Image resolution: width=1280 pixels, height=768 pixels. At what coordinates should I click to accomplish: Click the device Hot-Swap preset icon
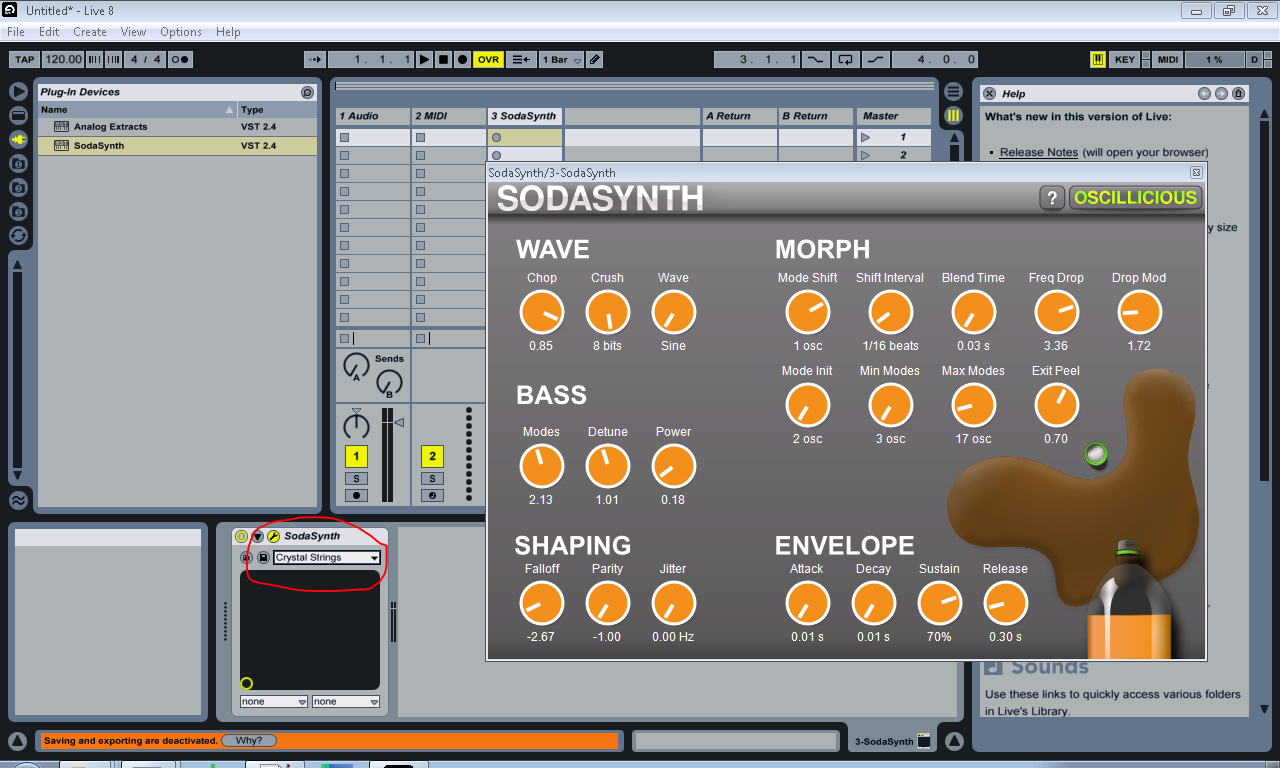(246, 558)
